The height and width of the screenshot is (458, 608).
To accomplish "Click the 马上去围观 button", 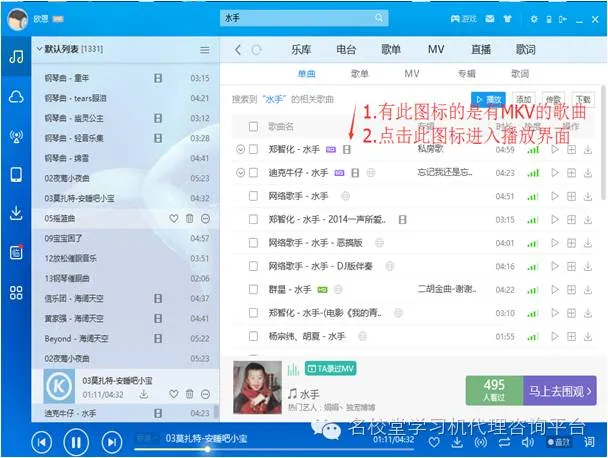I will (x=560, y=391).
